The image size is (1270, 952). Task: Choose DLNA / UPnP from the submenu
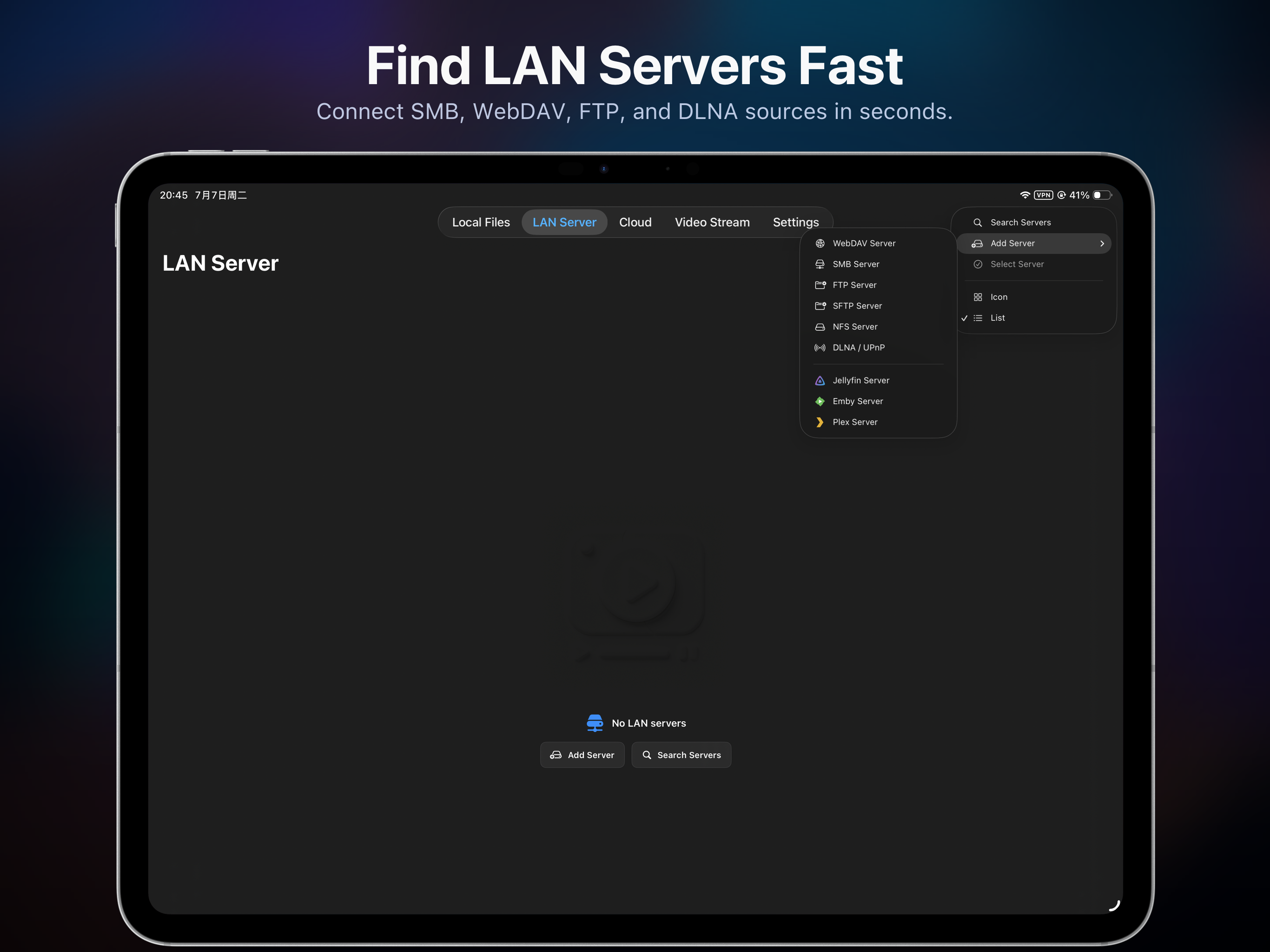(x=878, y=347)
